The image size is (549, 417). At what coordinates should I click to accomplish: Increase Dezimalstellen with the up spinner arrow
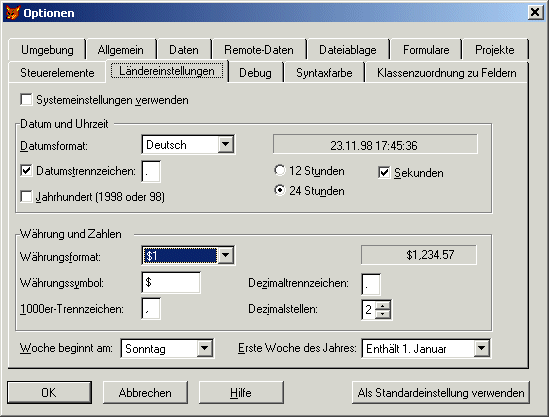383,305
